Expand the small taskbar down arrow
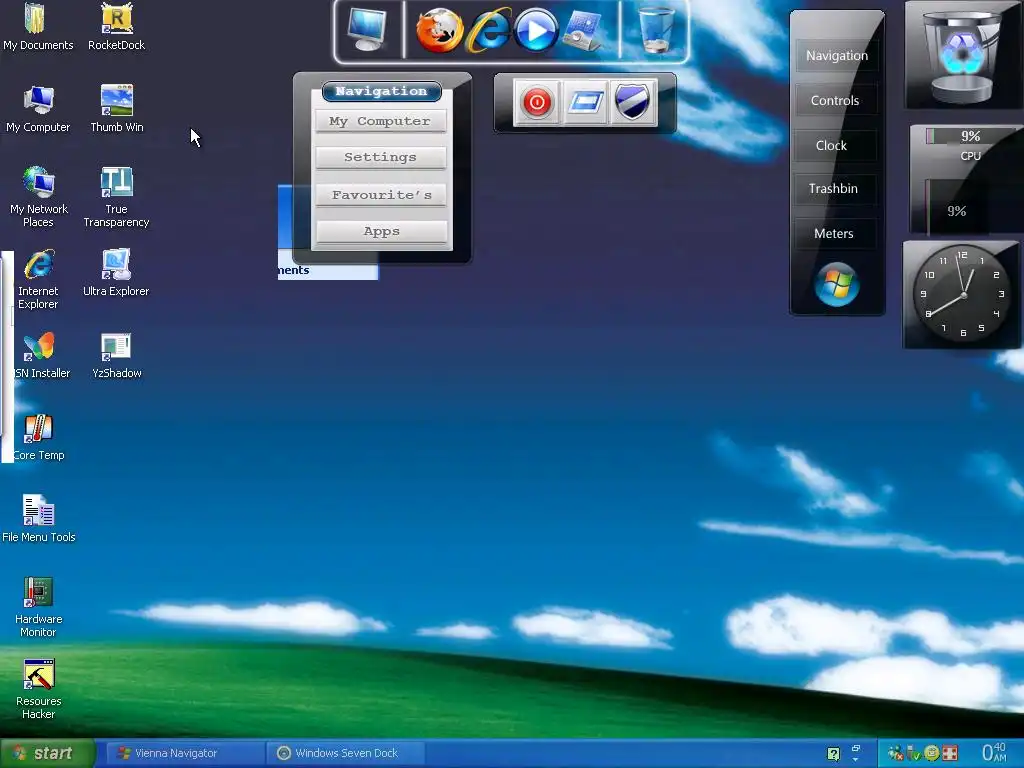The height and width of the screenshot is (768, 1024). click(x=856, y=760)
